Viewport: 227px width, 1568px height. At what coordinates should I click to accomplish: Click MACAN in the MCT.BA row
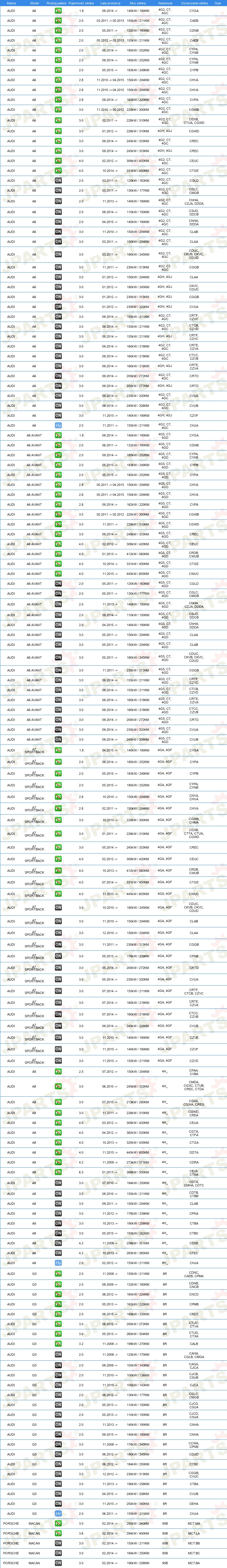34,1562
